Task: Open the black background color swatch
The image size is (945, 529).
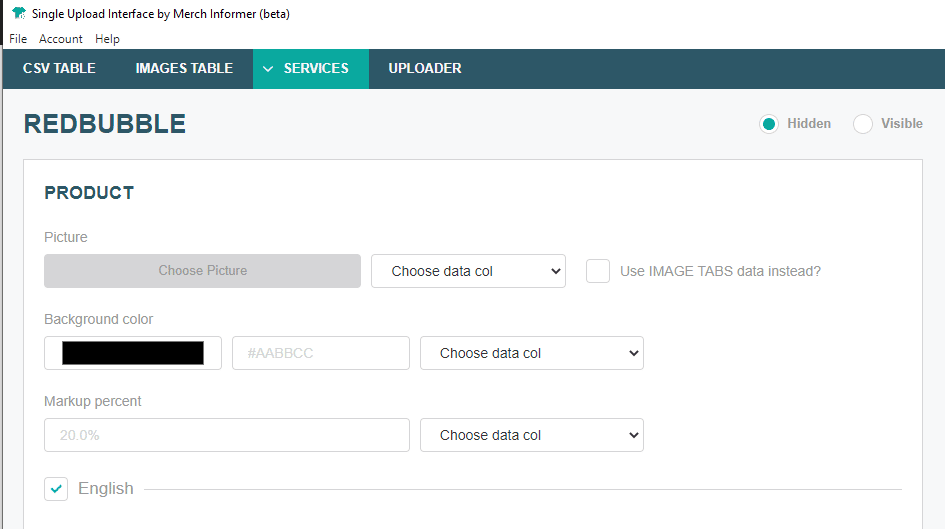Action: 133,353
